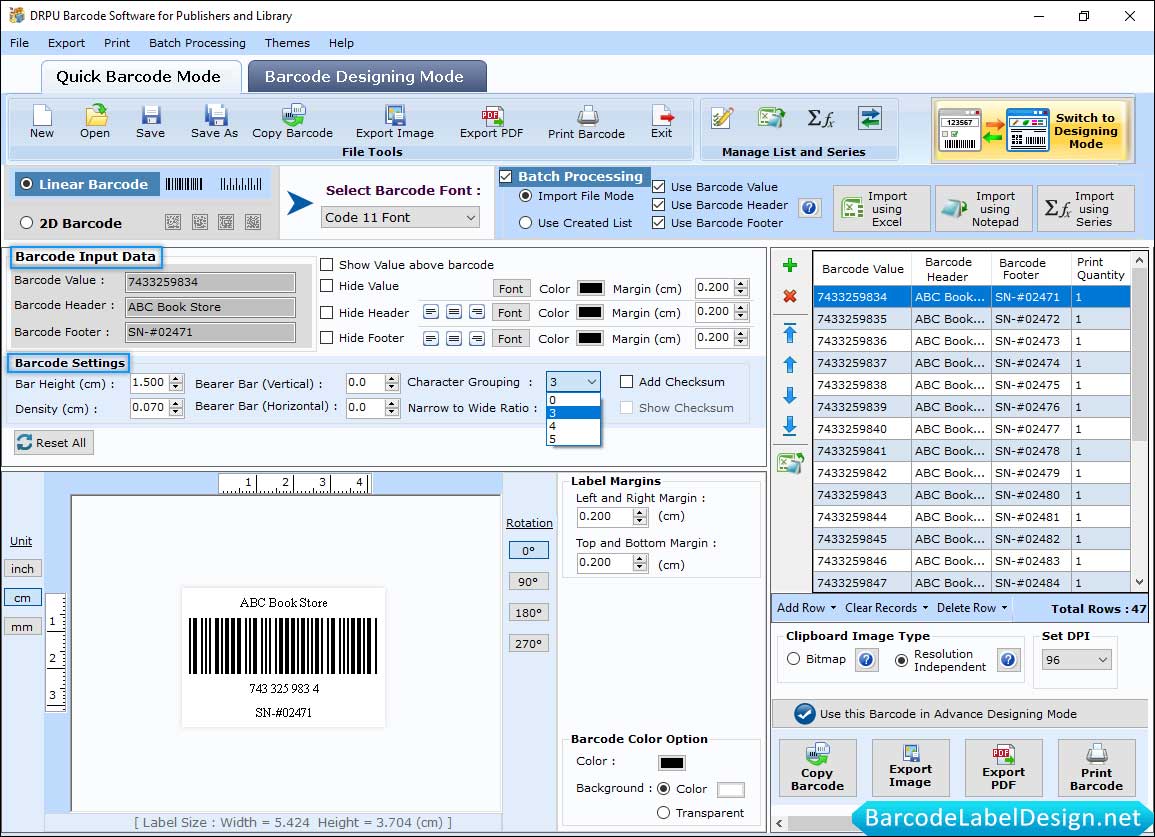Open the Set DPI dropdown
Image resolution: width=1155 pixels, height=837 pixels.
[x=1076, y=660]
